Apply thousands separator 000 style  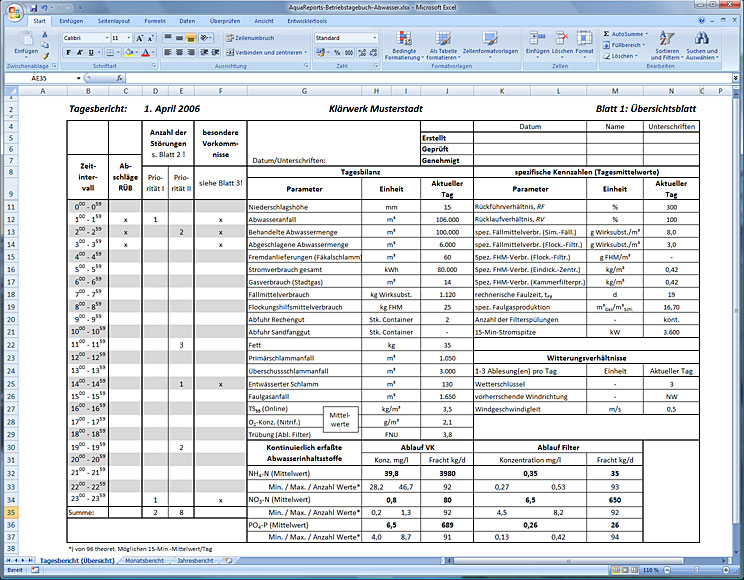(x=349, y=52)
